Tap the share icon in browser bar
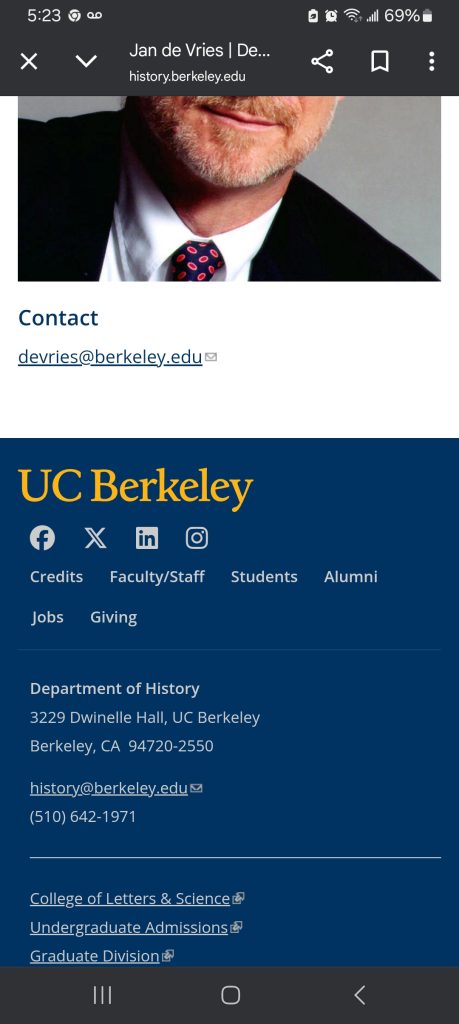Viewport: 459px width, 1024px height. pyautogui.click(x=322, y=61)
